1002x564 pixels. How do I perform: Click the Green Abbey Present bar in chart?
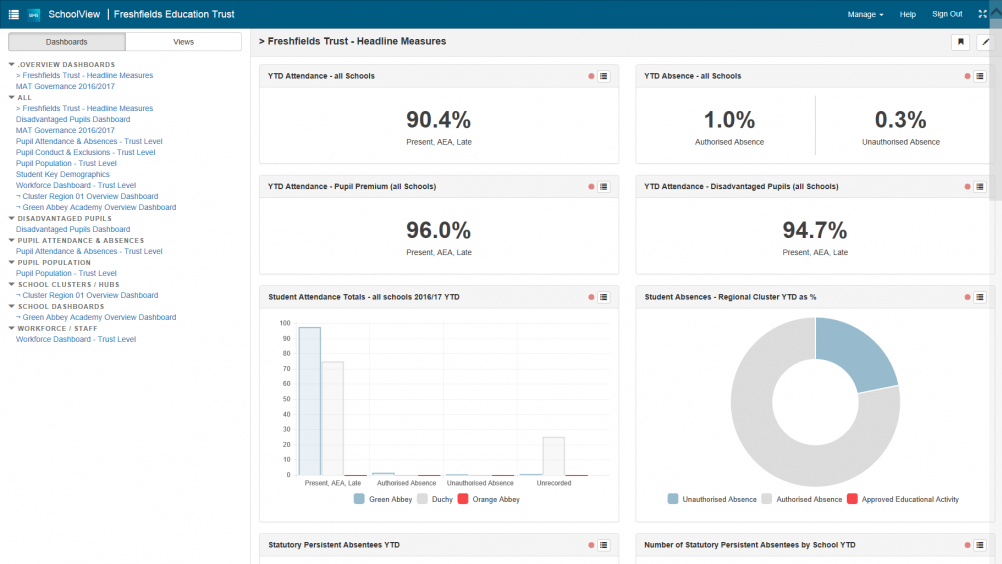tap(310, 401)
